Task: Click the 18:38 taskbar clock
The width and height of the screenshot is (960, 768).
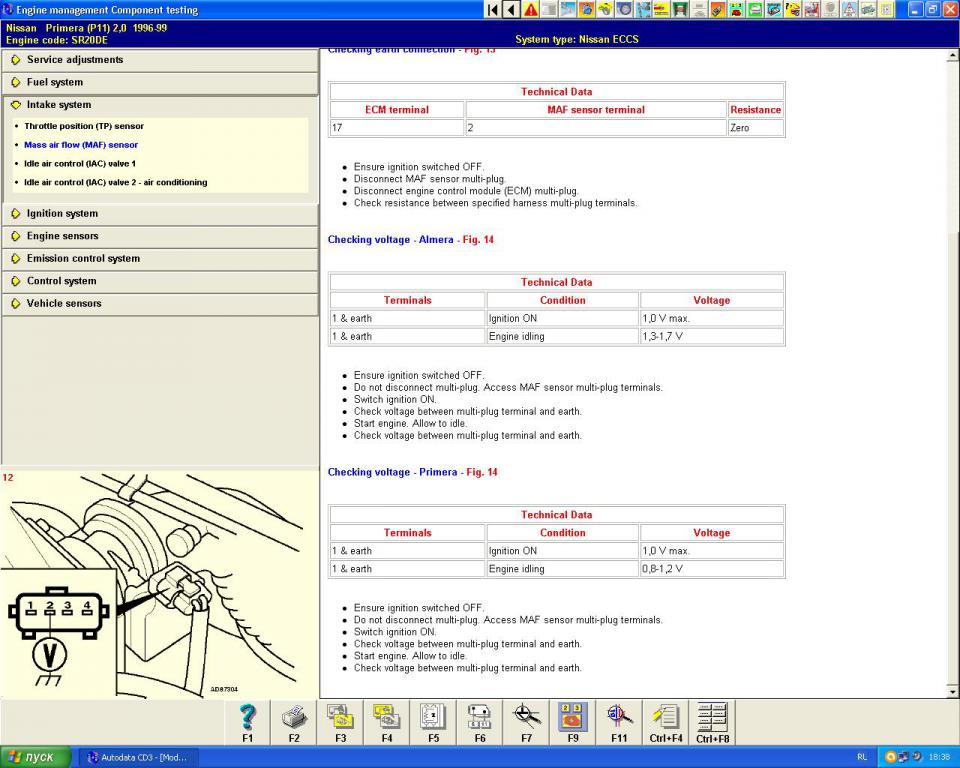Action: coord(939,758)
